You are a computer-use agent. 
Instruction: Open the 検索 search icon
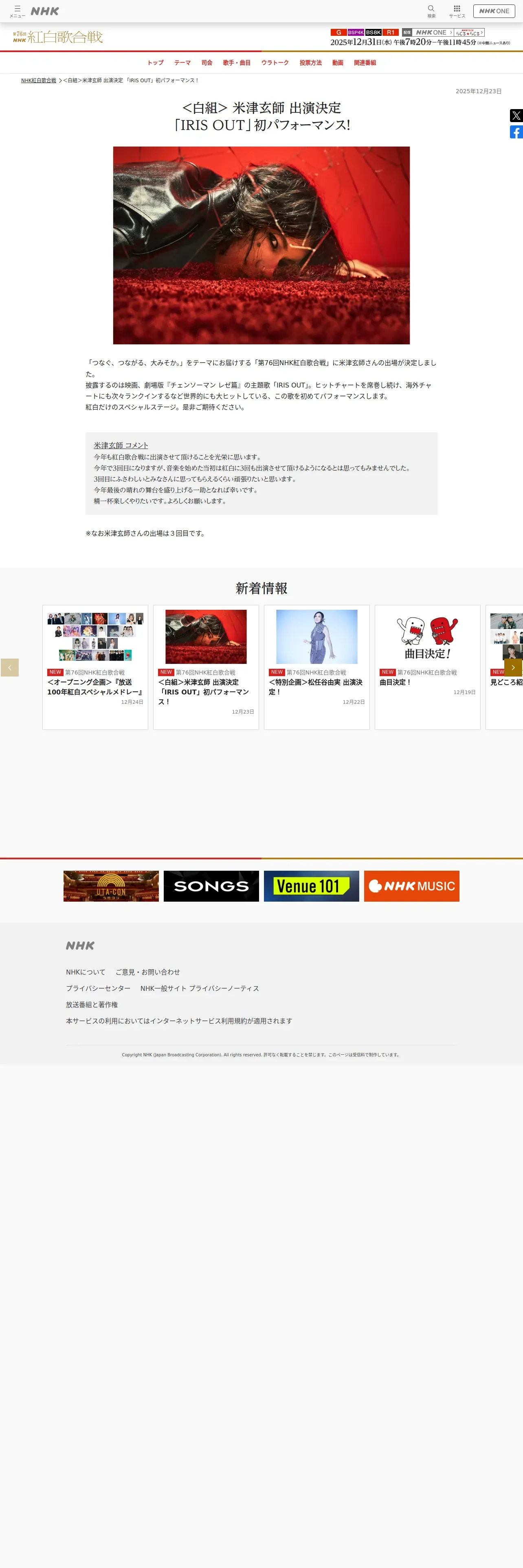[431, 11]
